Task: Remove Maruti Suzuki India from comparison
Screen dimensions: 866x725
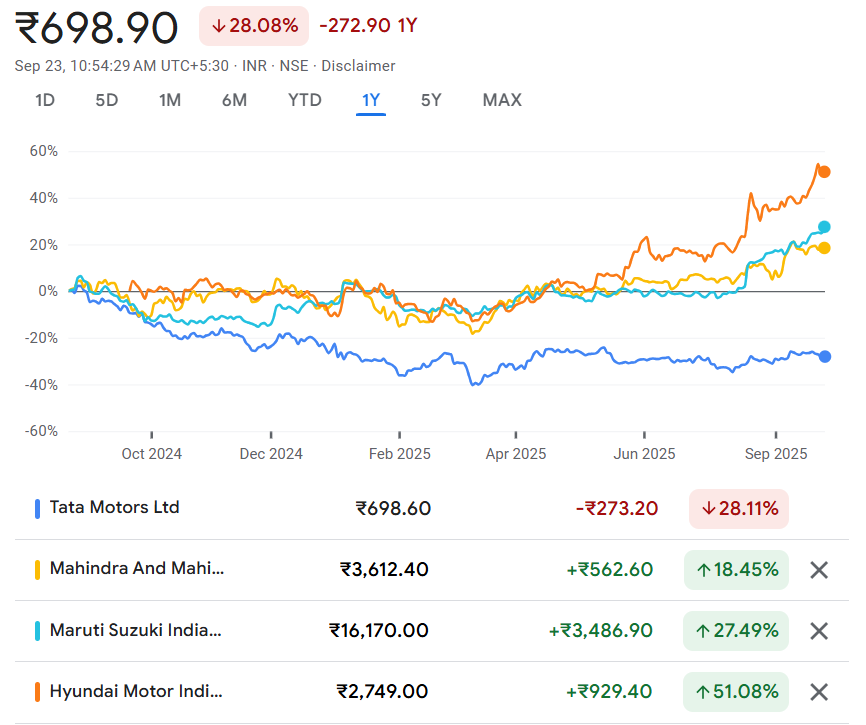Action: click(x=818, y=631)
